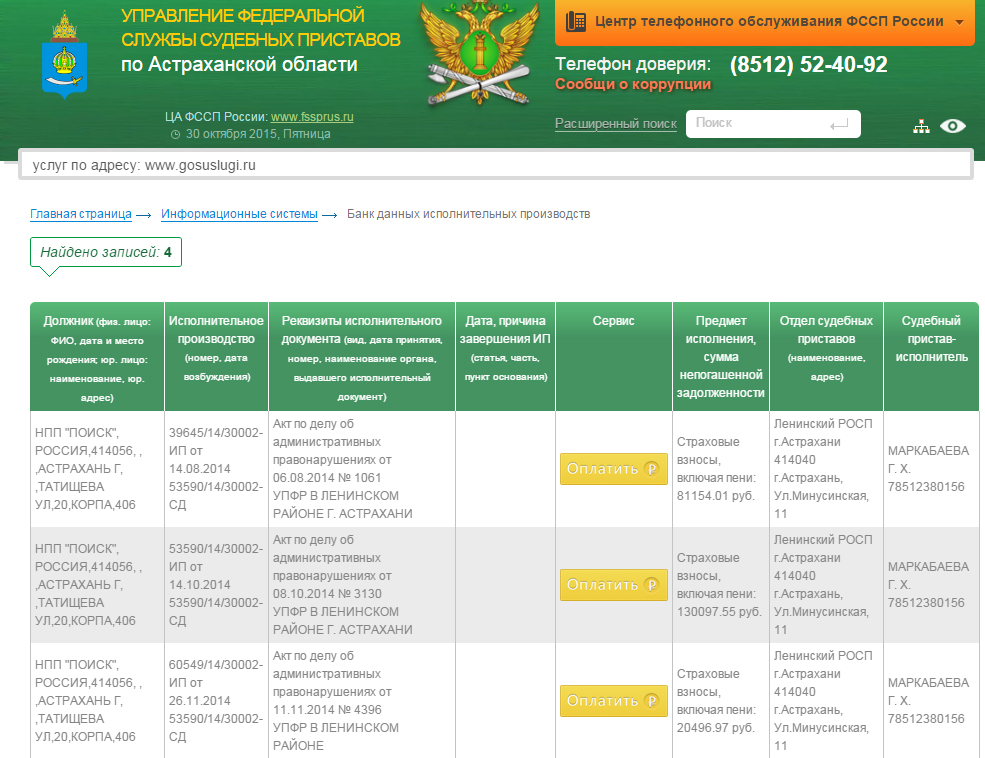The image size is (985, 758).
Task: Click the Сообщи о коррупции link
Action: (633, 84)
